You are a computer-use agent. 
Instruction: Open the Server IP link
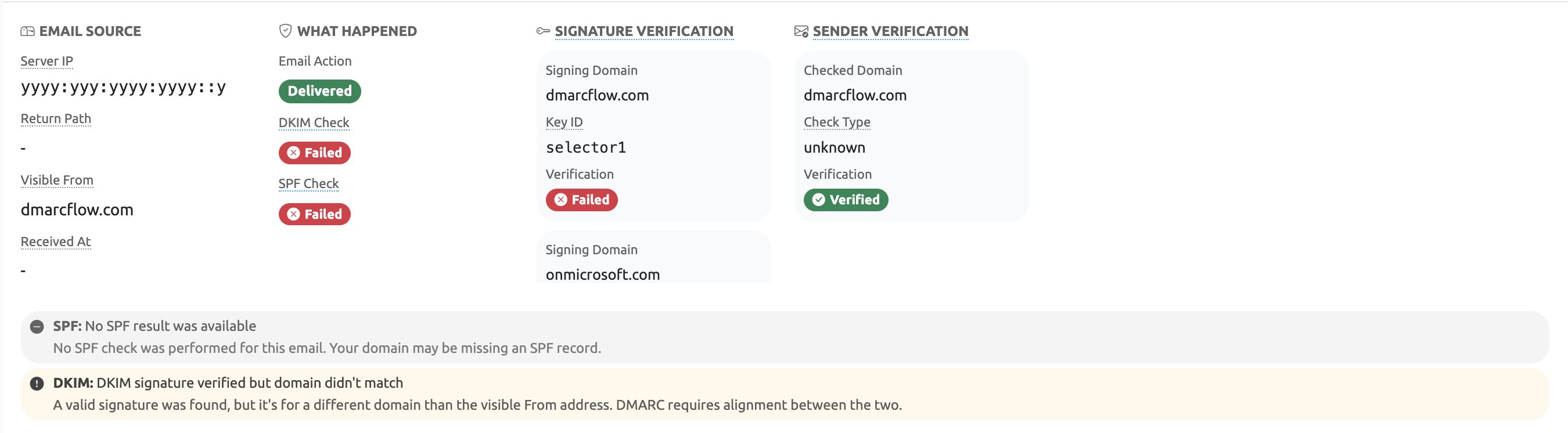click(47, 61)
